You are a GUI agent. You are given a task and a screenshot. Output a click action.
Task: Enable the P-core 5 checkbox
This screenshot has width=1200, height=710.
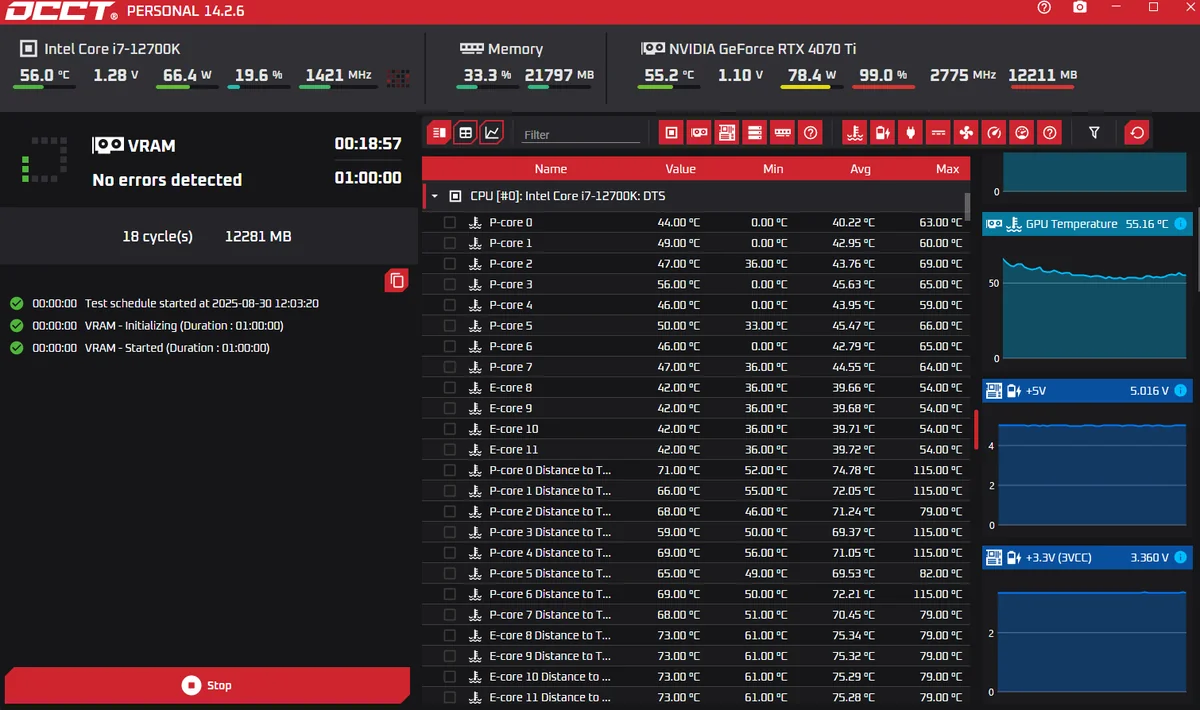pos(450,326)
